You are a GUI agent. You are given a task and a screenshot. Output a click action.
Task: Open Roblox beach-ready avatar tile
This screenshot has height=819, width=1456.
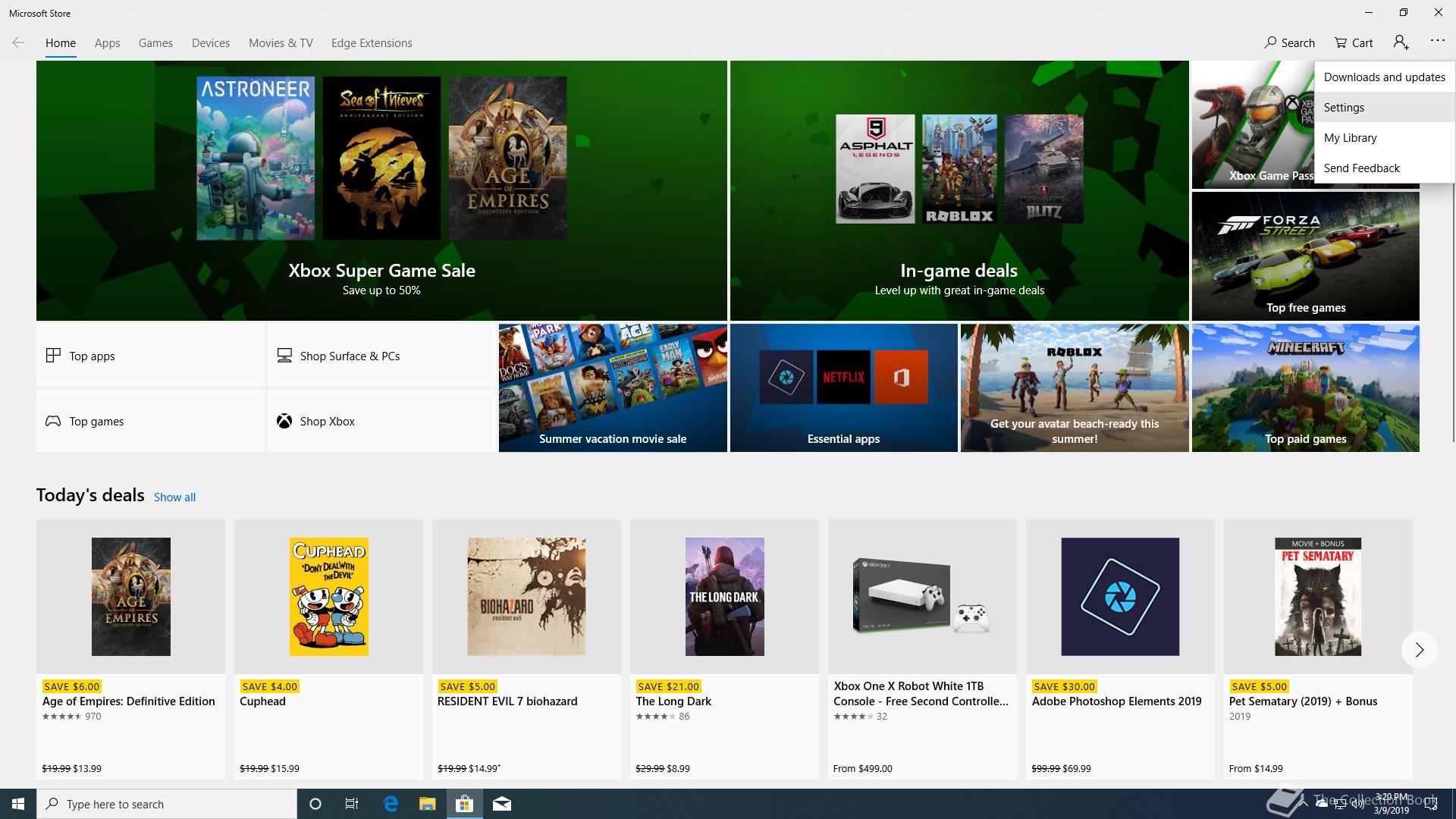[1075, 388]
